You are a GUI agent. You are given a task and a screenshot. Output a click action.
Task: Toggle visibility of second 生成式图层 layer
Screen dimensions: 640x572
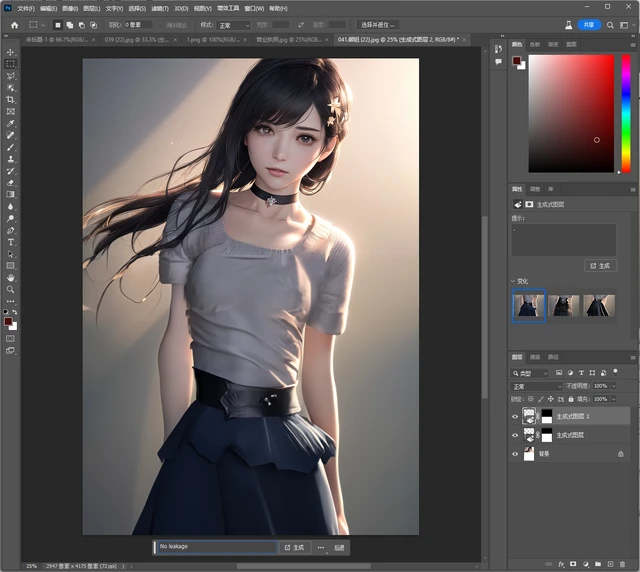(x=516, y=435)
